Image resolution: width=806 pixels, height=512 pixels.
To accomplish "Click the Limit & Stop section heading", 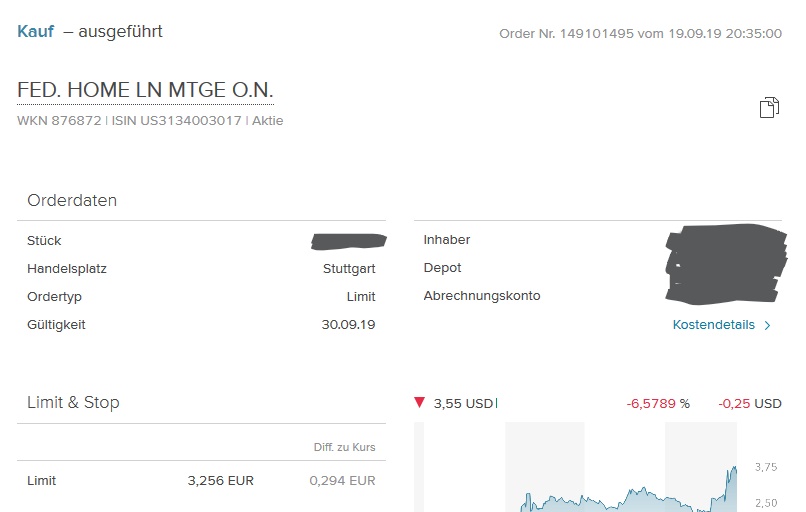I will coord(73,402).
